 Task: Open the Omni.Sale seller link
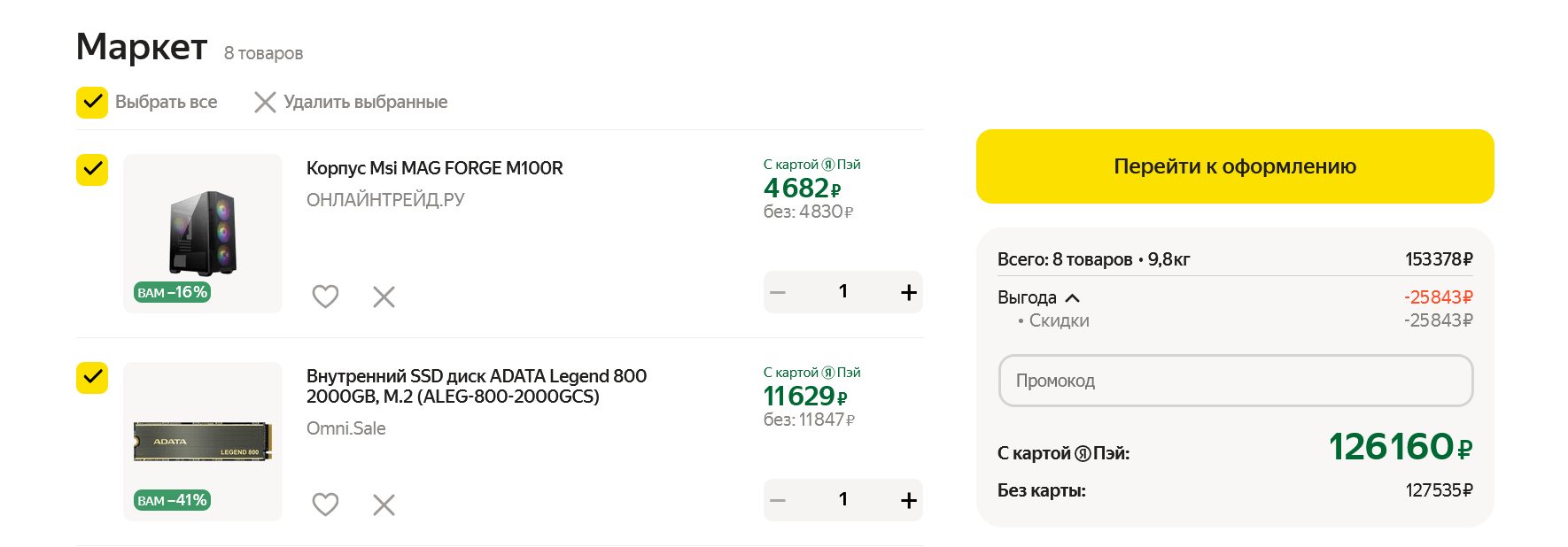345,428
